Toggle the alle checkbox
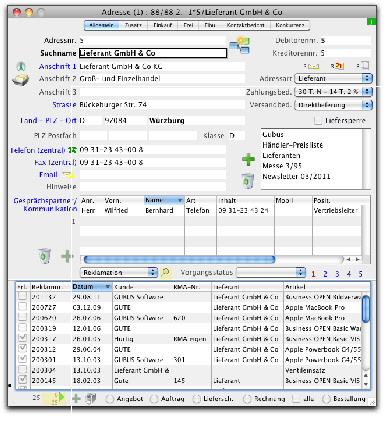The width and height of the screenshot is (388, 421). click(x=296, y=399)
